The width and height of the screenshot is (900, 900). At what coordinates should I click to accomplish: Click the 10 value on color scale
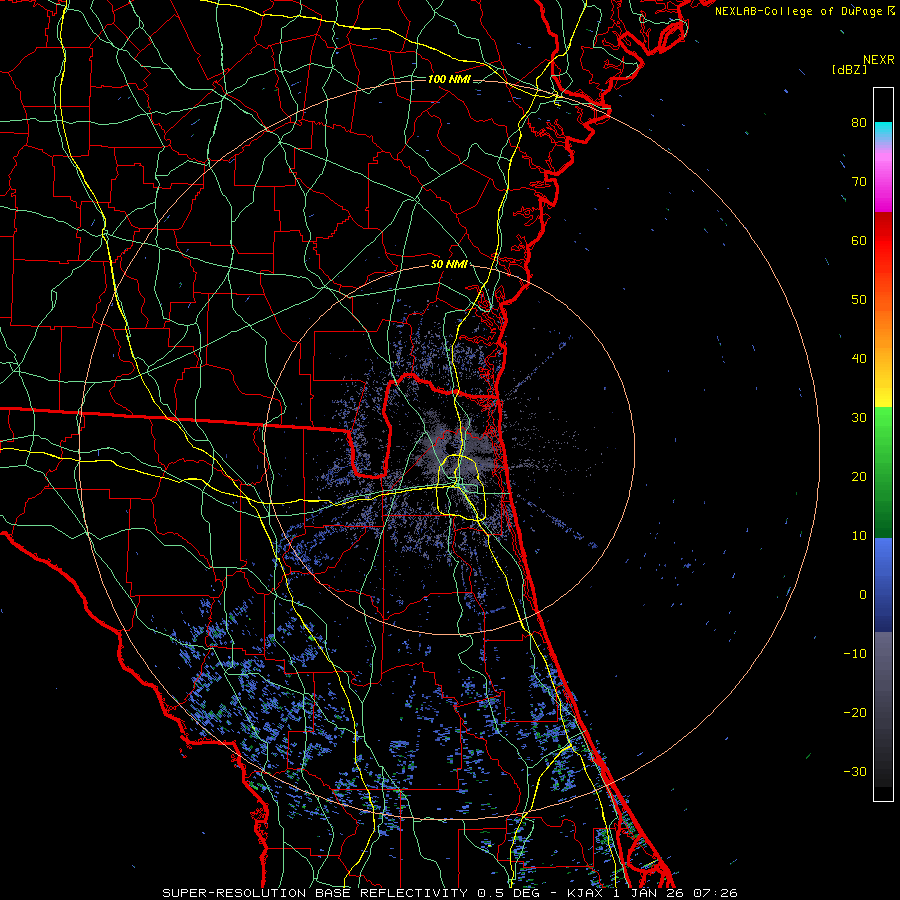click(859, 536)
